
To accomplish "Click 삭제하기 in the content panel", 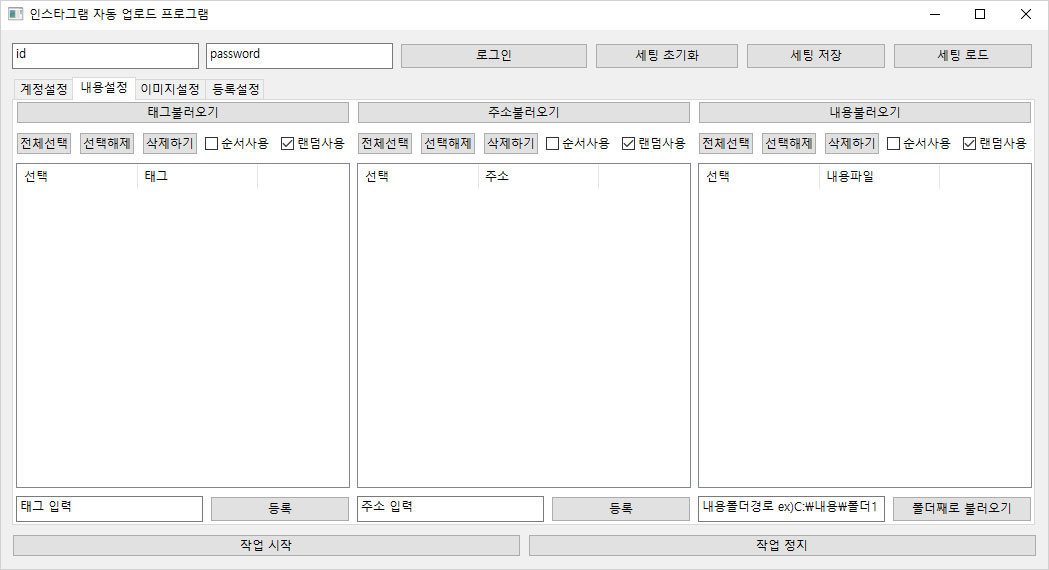I will [852, 143].
